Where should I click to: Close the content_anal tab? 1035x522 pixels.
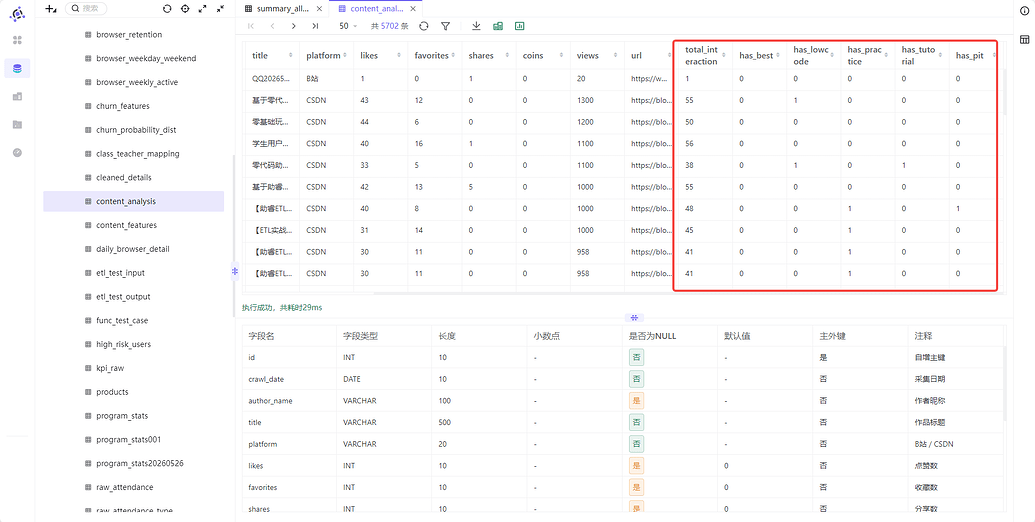click(413, 9)
